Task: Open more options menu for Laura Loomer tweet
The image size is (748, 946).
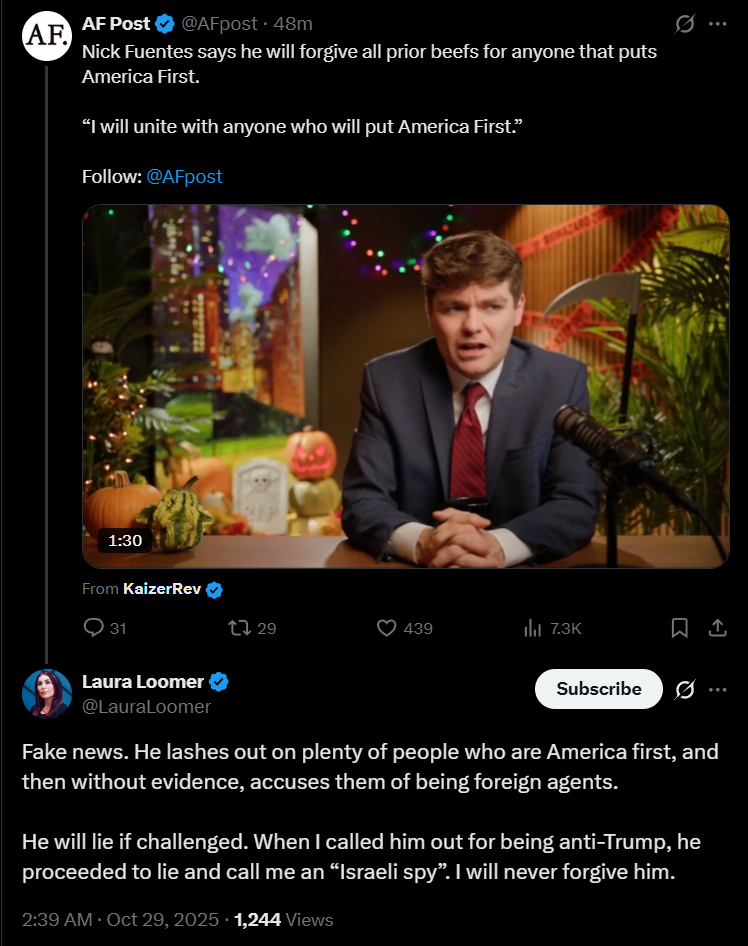Action: 717,690
